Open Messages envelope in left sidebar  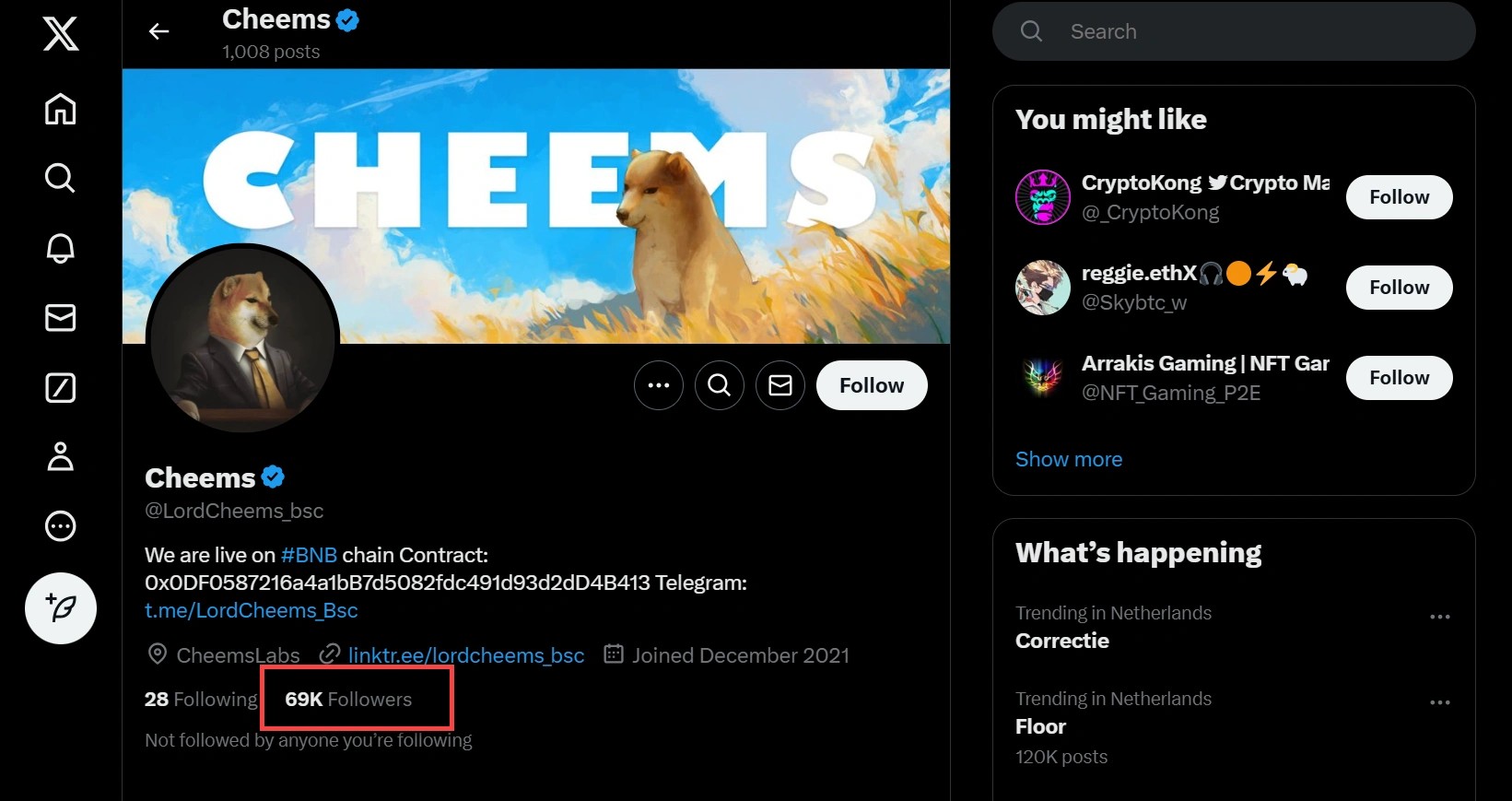click(x=61, y=318)
